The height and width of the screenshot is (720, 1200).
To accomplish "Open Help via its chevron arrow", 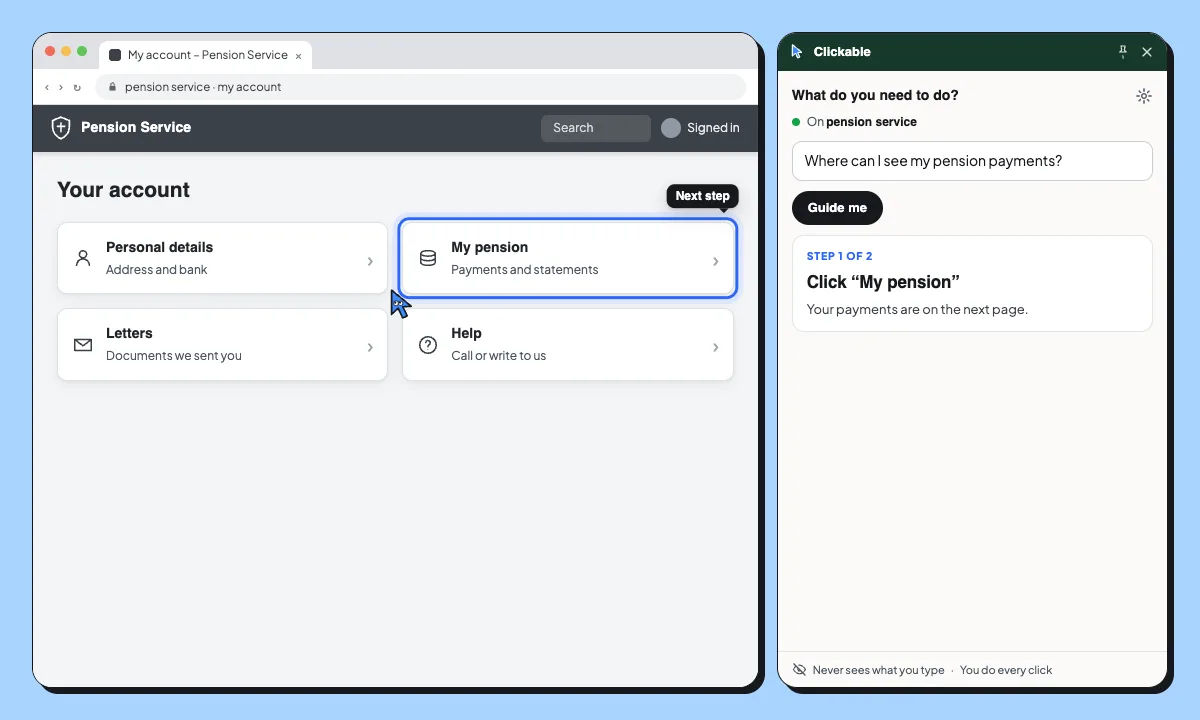I will (715, 347).
